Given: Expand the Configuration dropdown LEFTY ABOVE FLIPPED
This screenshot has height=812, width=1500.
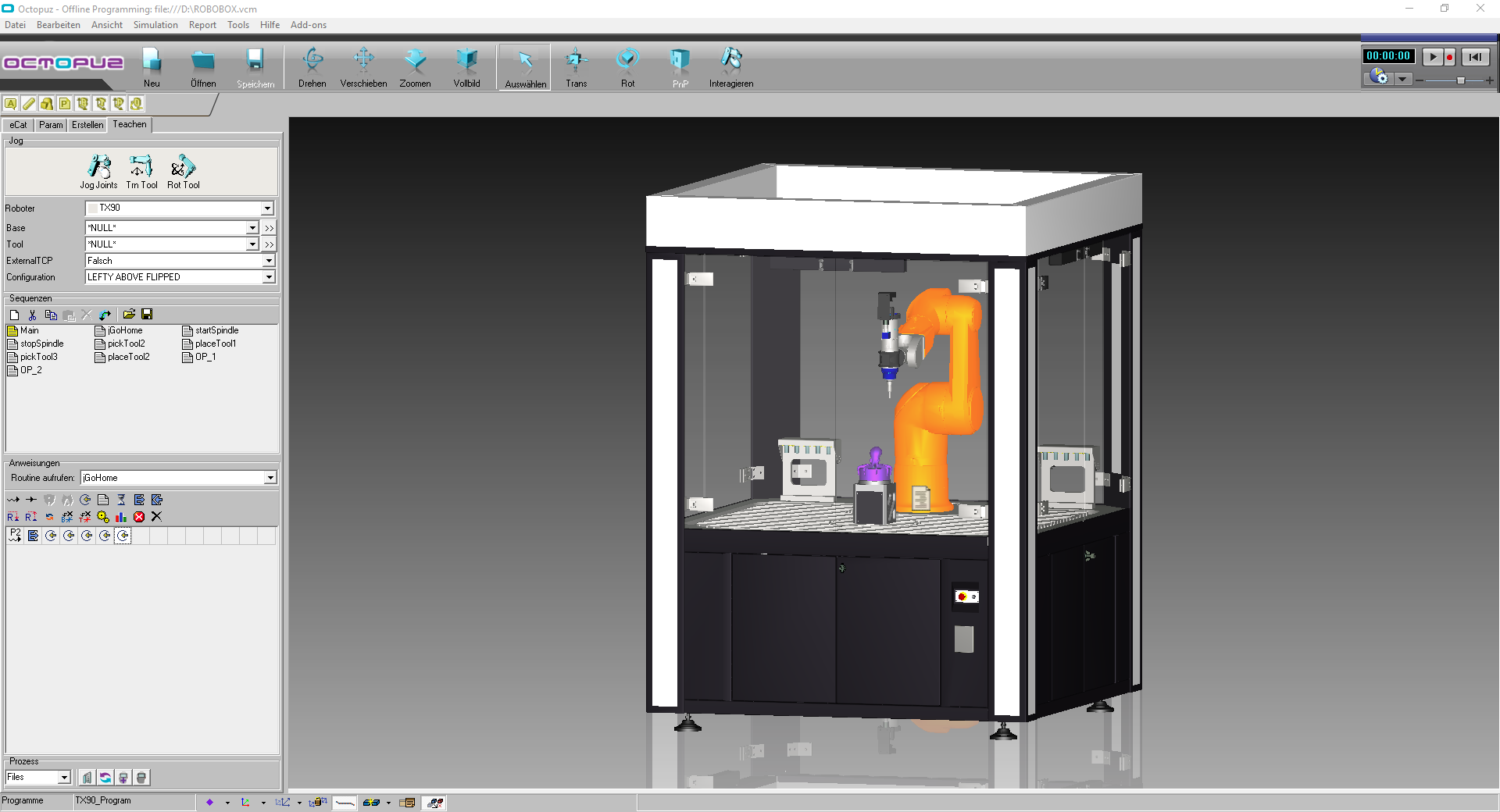Looking at the screenshot, I should coord(269,276).
